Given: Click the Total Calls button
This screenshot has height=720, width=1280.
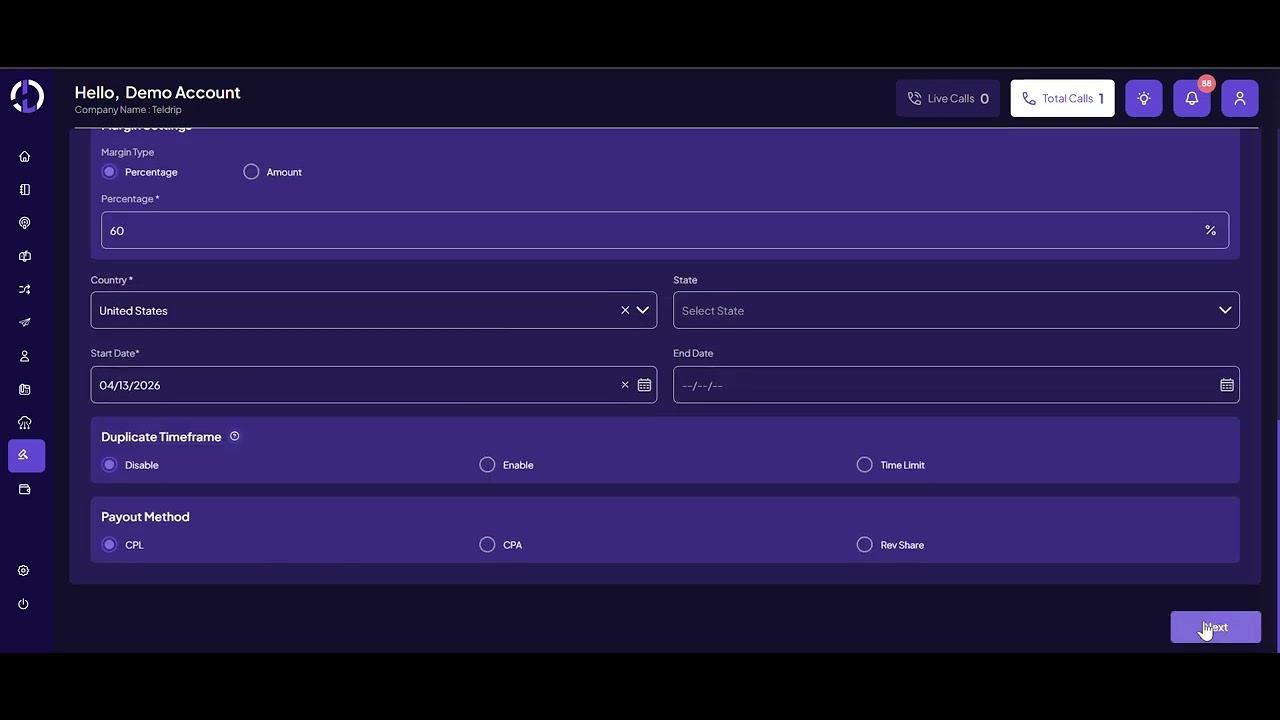Looking at the screenshot, I should click(x=1062, y=98).
